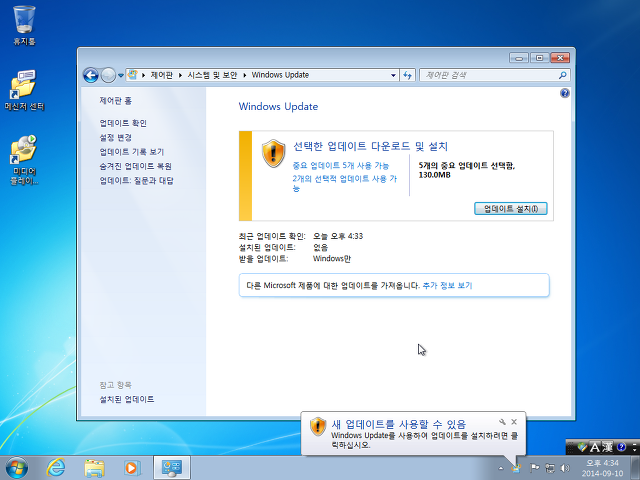This screenshot has width=640, height=480.
Task: Select the Control Panel taskbar button
Action: click(x=172, y=468)
